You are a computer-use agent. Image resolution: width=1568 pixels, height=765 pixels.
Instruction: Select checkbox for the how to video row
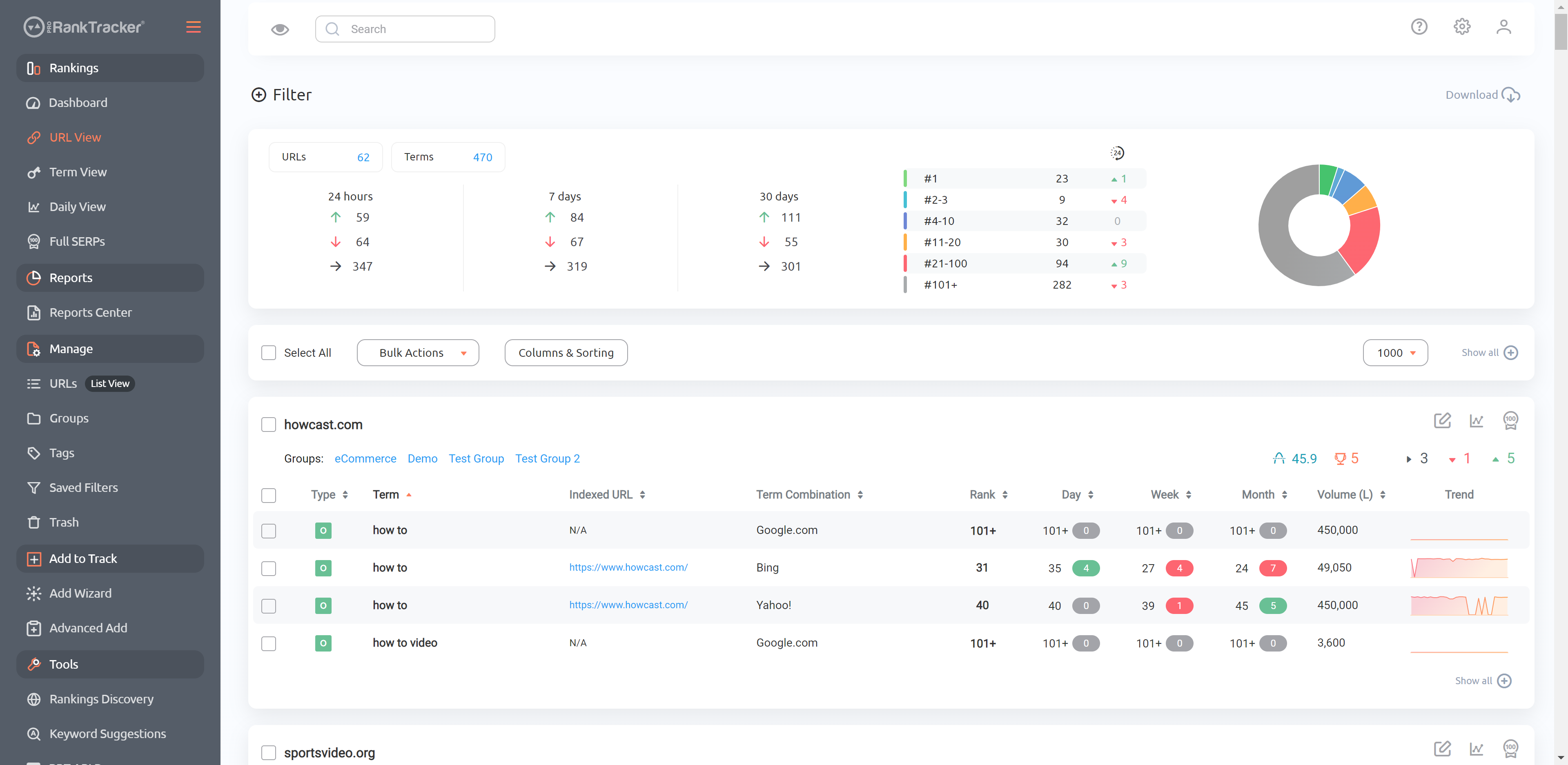tap(268, 644)
